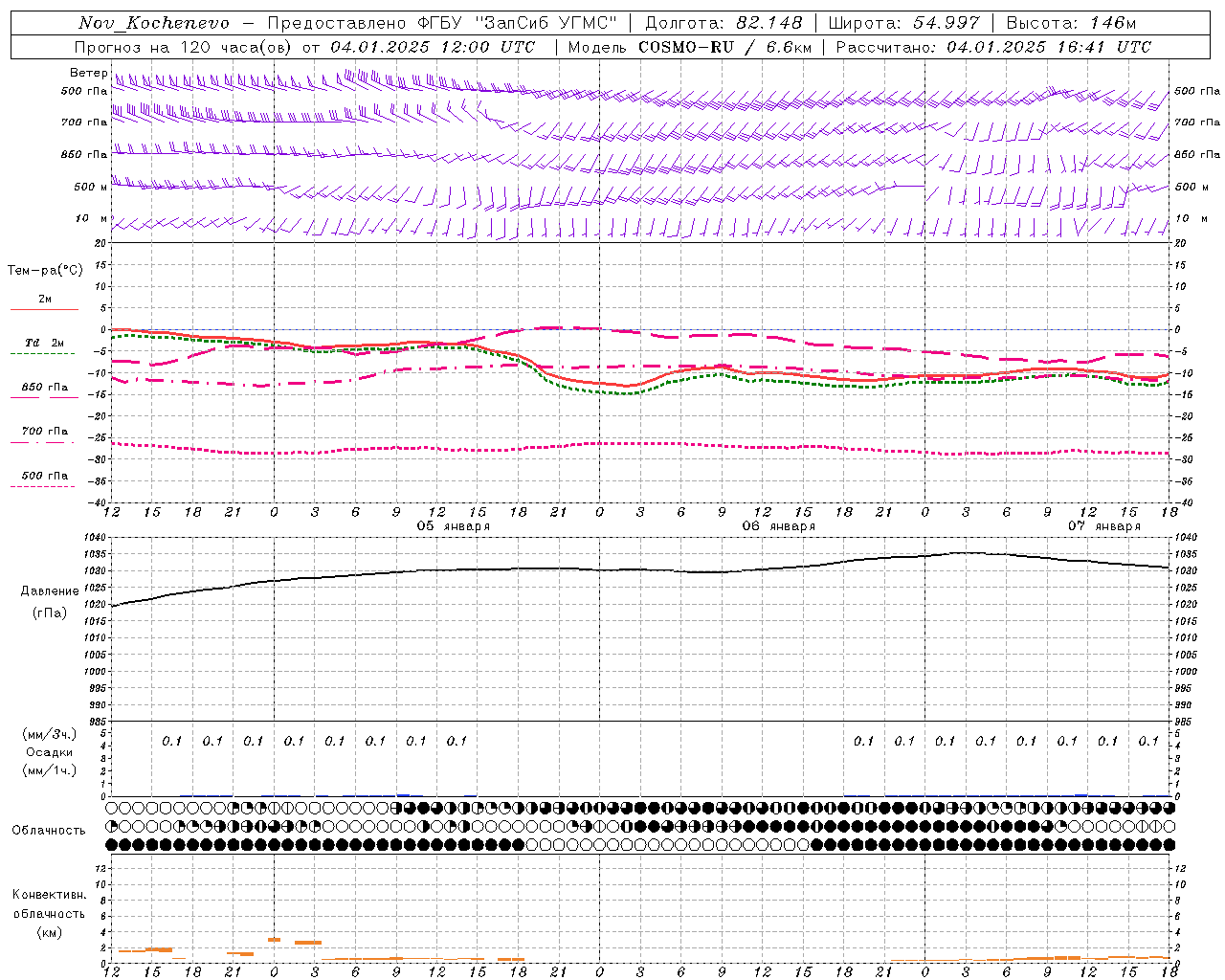1225x980 pixels.
Task: Click the Облачность row label
Action: pyautogui.click(x=49, y=831)
